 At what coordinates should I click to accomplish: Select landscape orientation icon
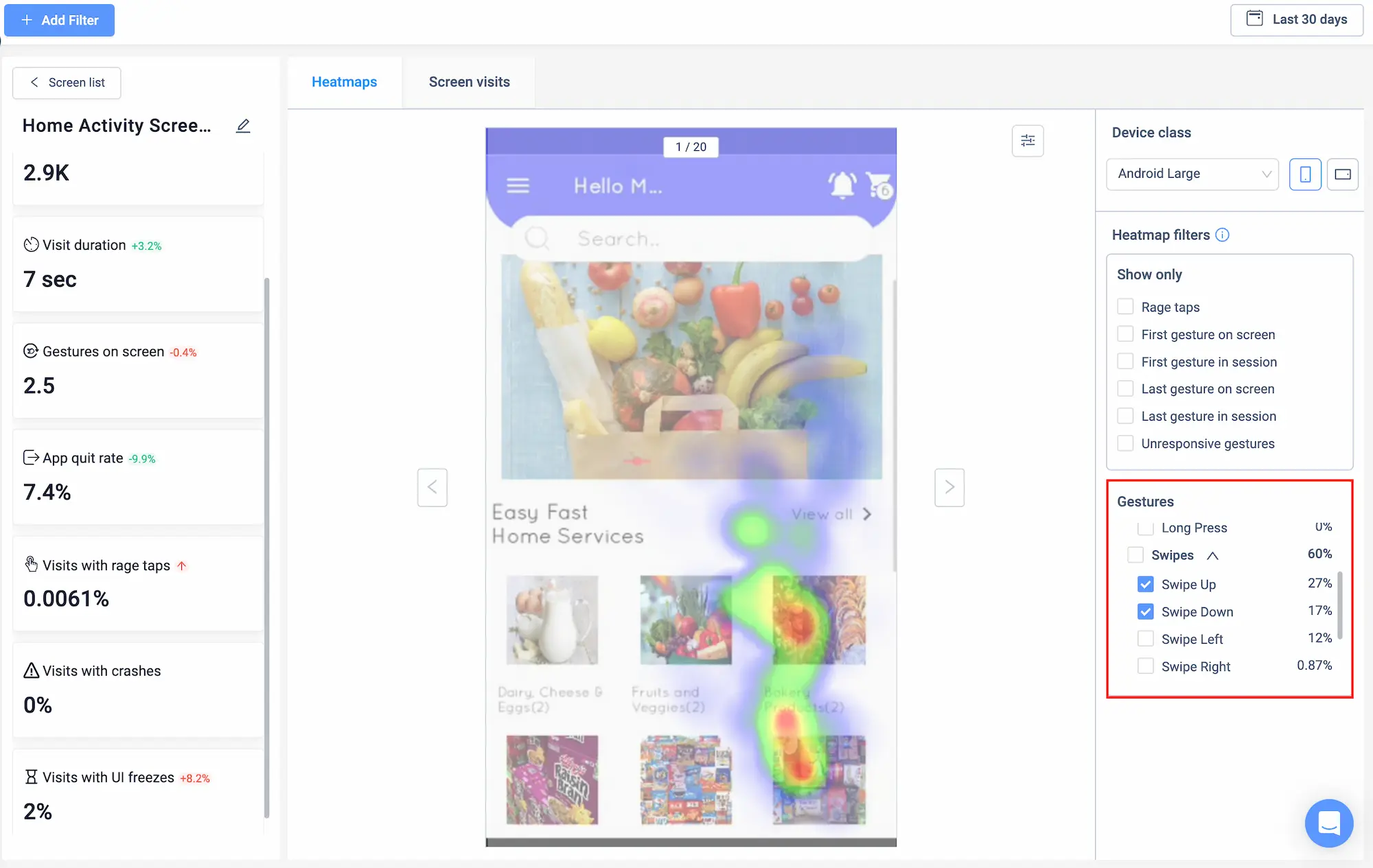pyautogui.click(x=1343, y=174)
